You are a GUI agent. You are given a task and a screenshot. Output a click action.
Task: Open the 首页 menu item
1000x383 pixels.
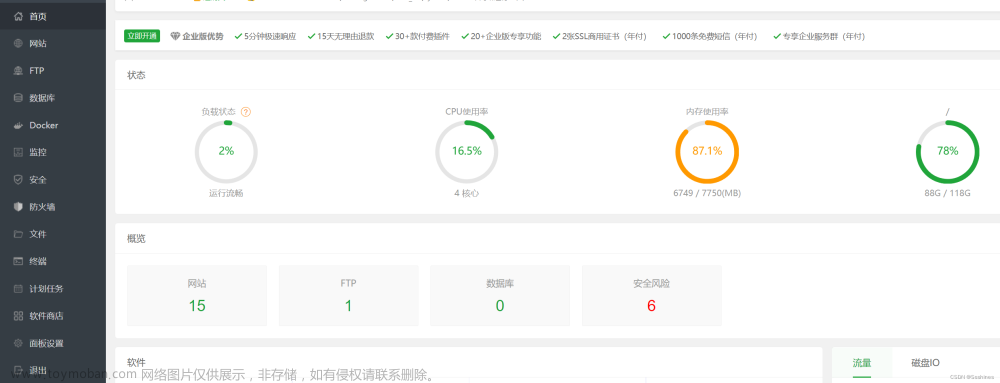53,17
